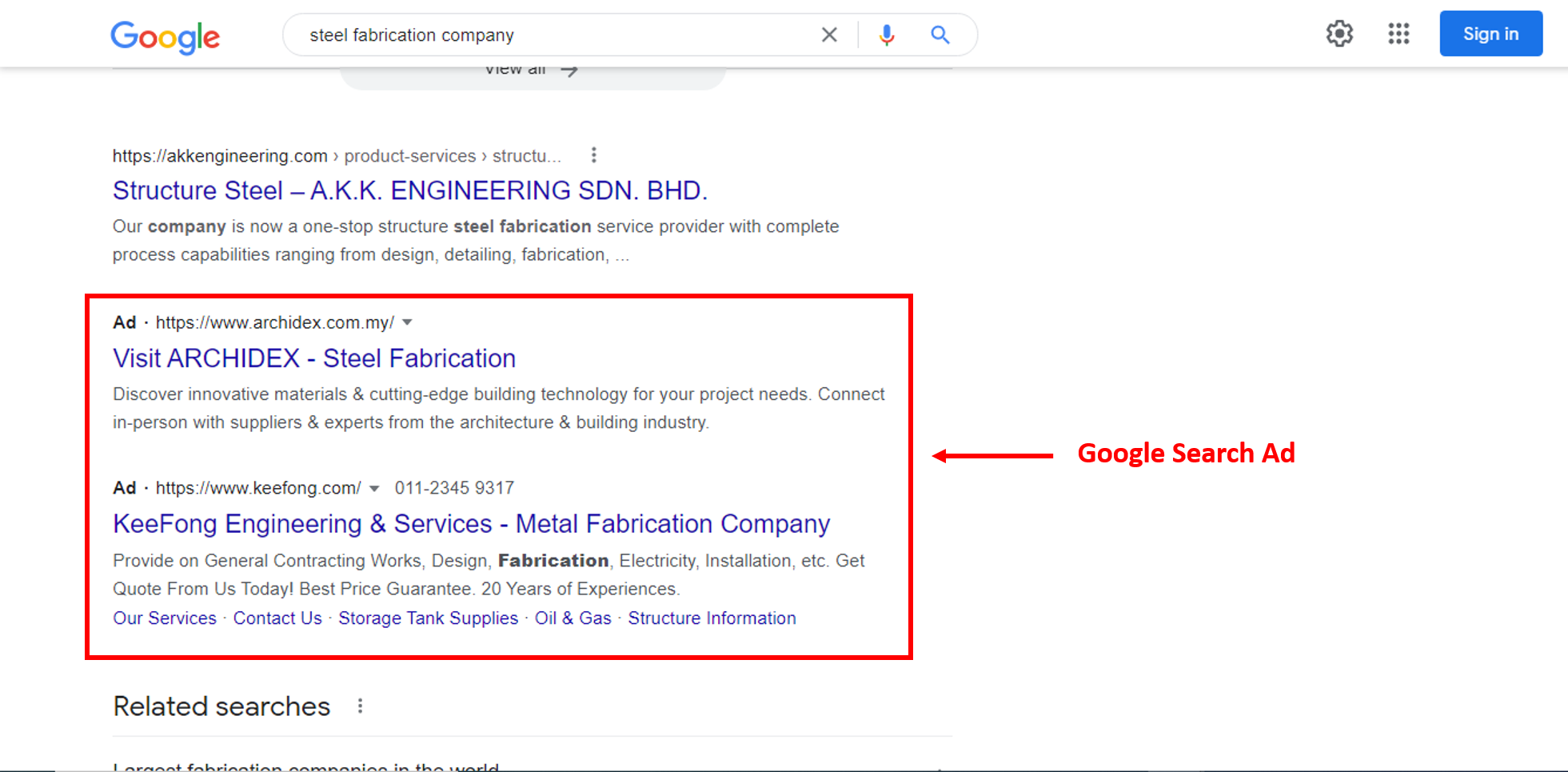Click the akkengineering.com URL breadcrumb
Viewport: 1568px width, 772px height.
pyautogui.click(x=337, y=156)
